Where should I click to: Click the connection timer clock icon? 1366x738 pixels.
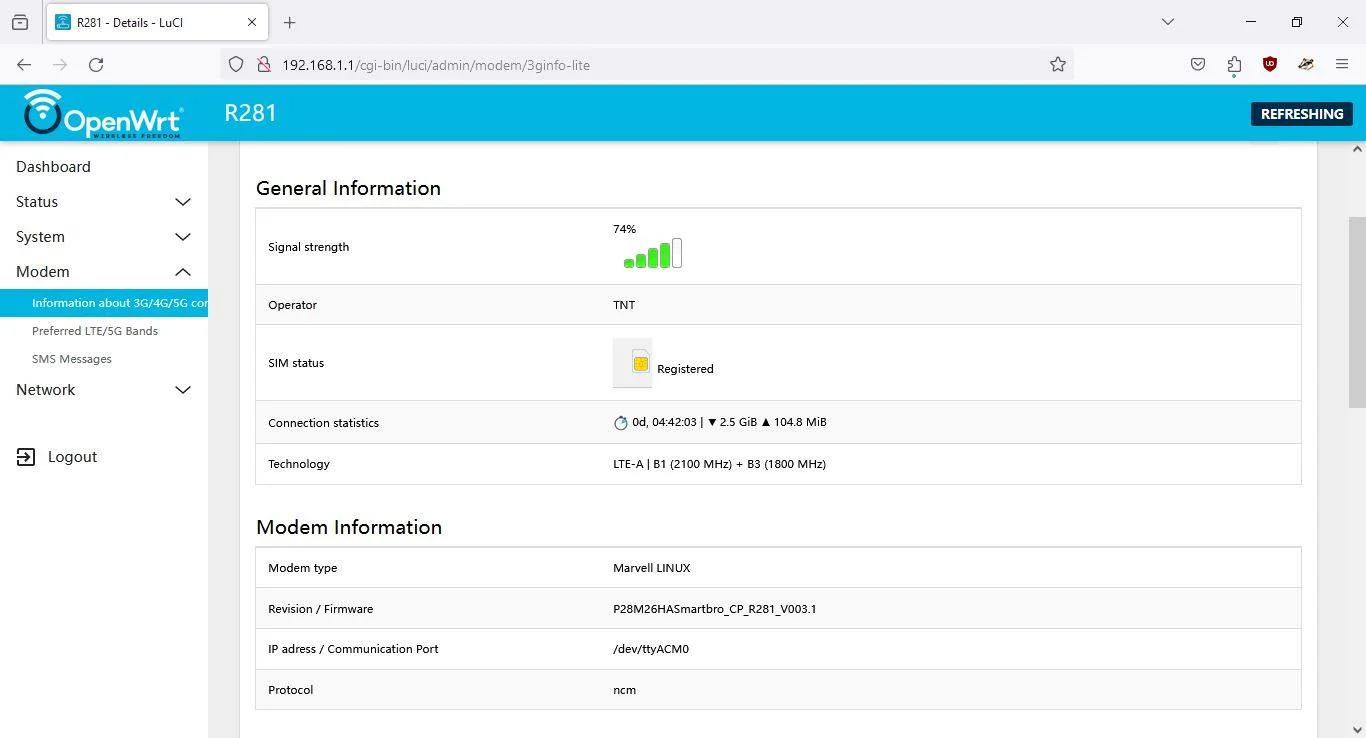click(620, 423)
